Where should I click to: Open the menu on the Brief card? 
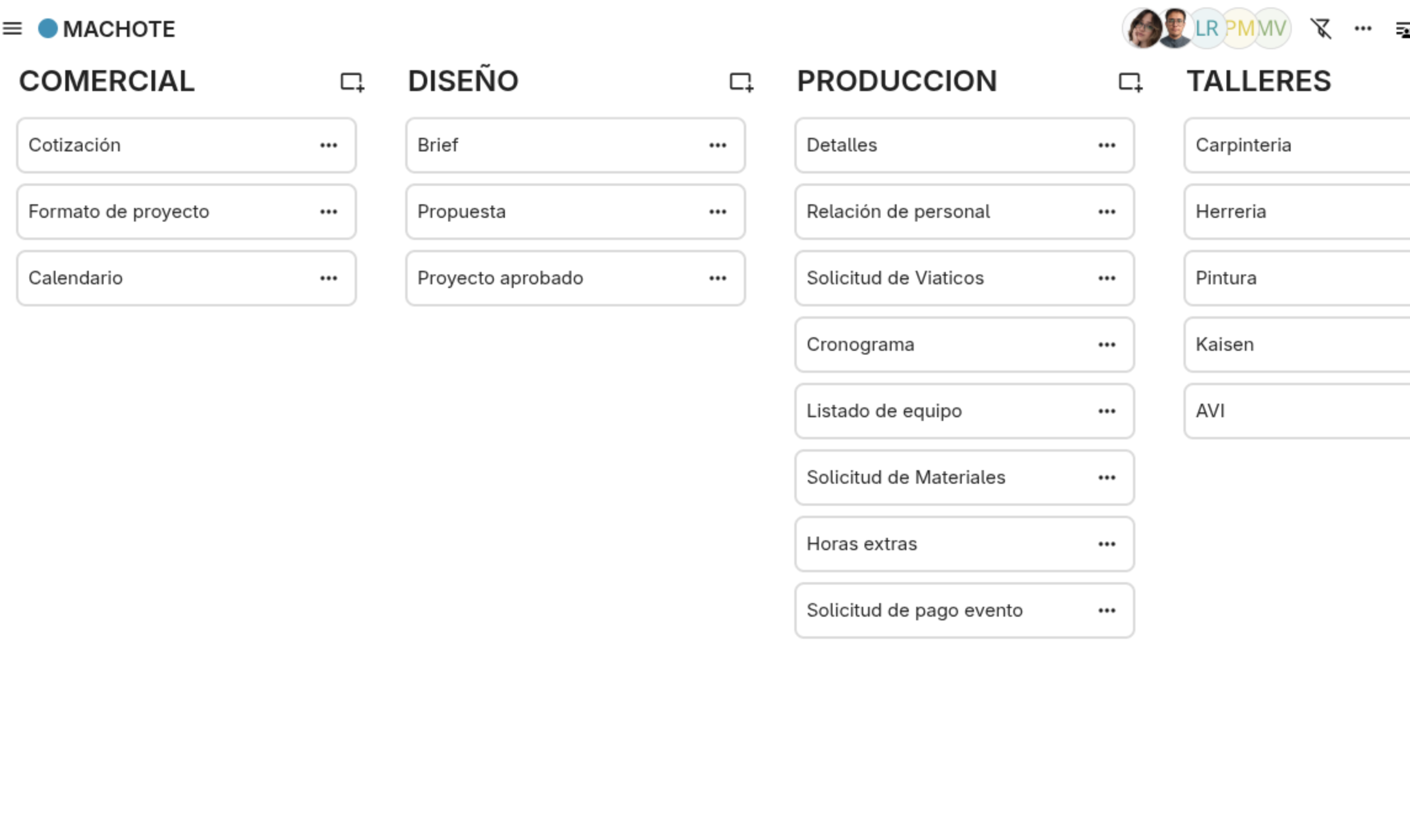click(719, 145)
